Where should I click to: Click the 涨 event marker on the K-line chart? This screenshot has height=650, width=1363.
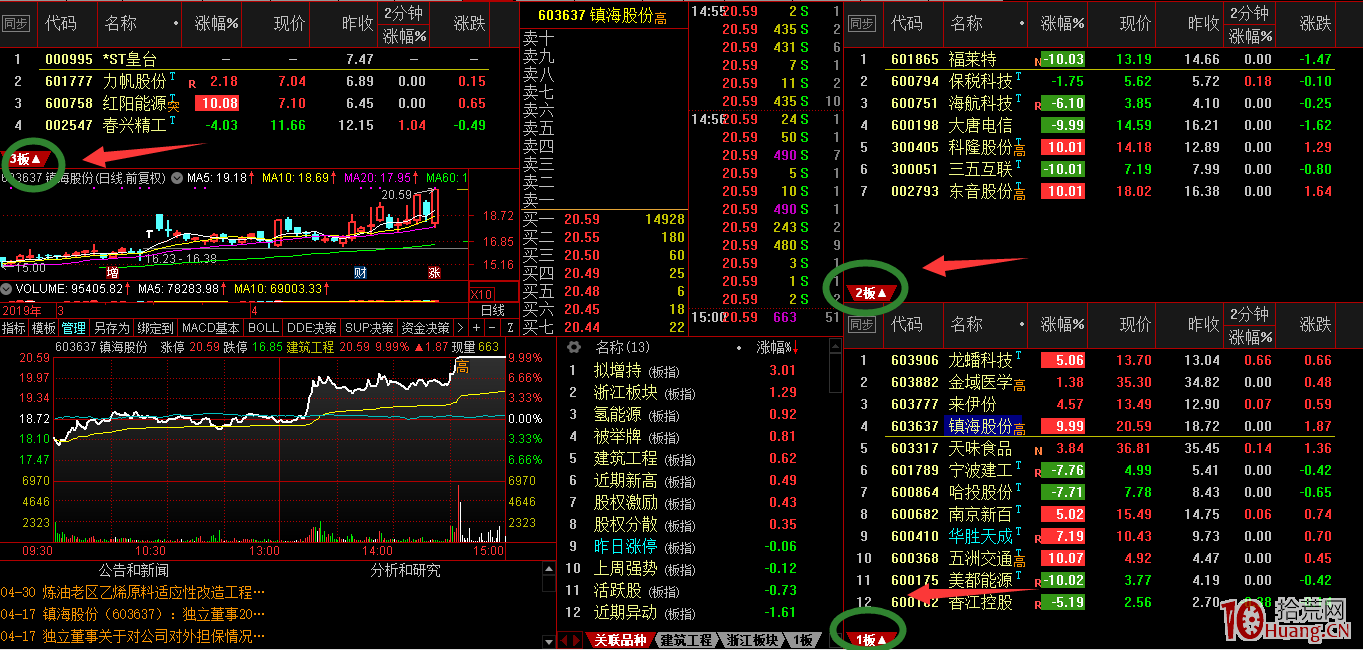[435, 272]
